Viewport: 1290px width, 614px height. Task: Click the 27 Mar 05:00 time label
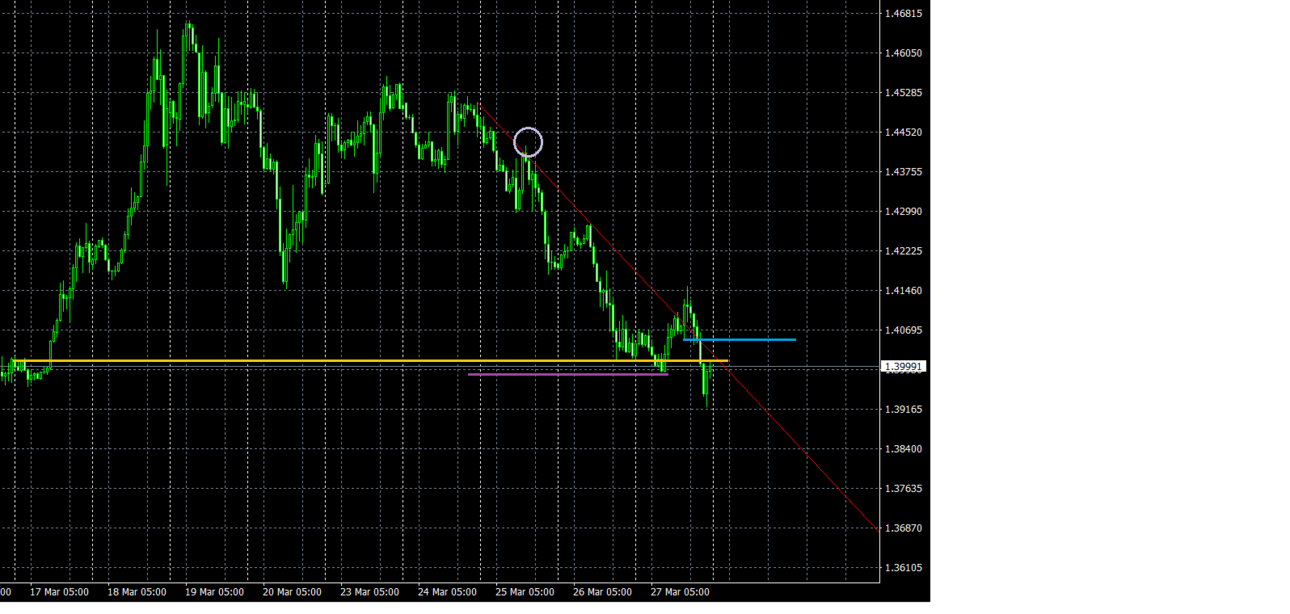click(x=680, y=592)
